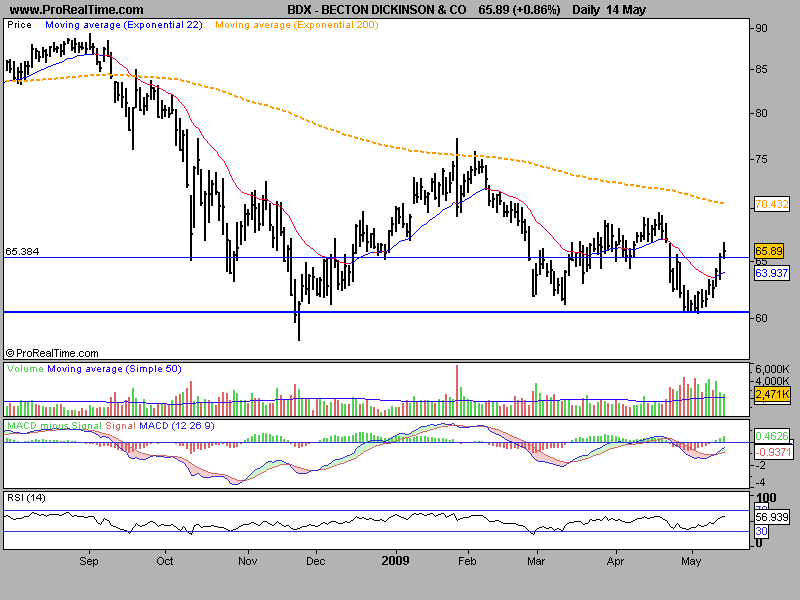Click the 56.939 RSI value tag
The width and height of the screenshot is (800, 600).
(772, 517)
